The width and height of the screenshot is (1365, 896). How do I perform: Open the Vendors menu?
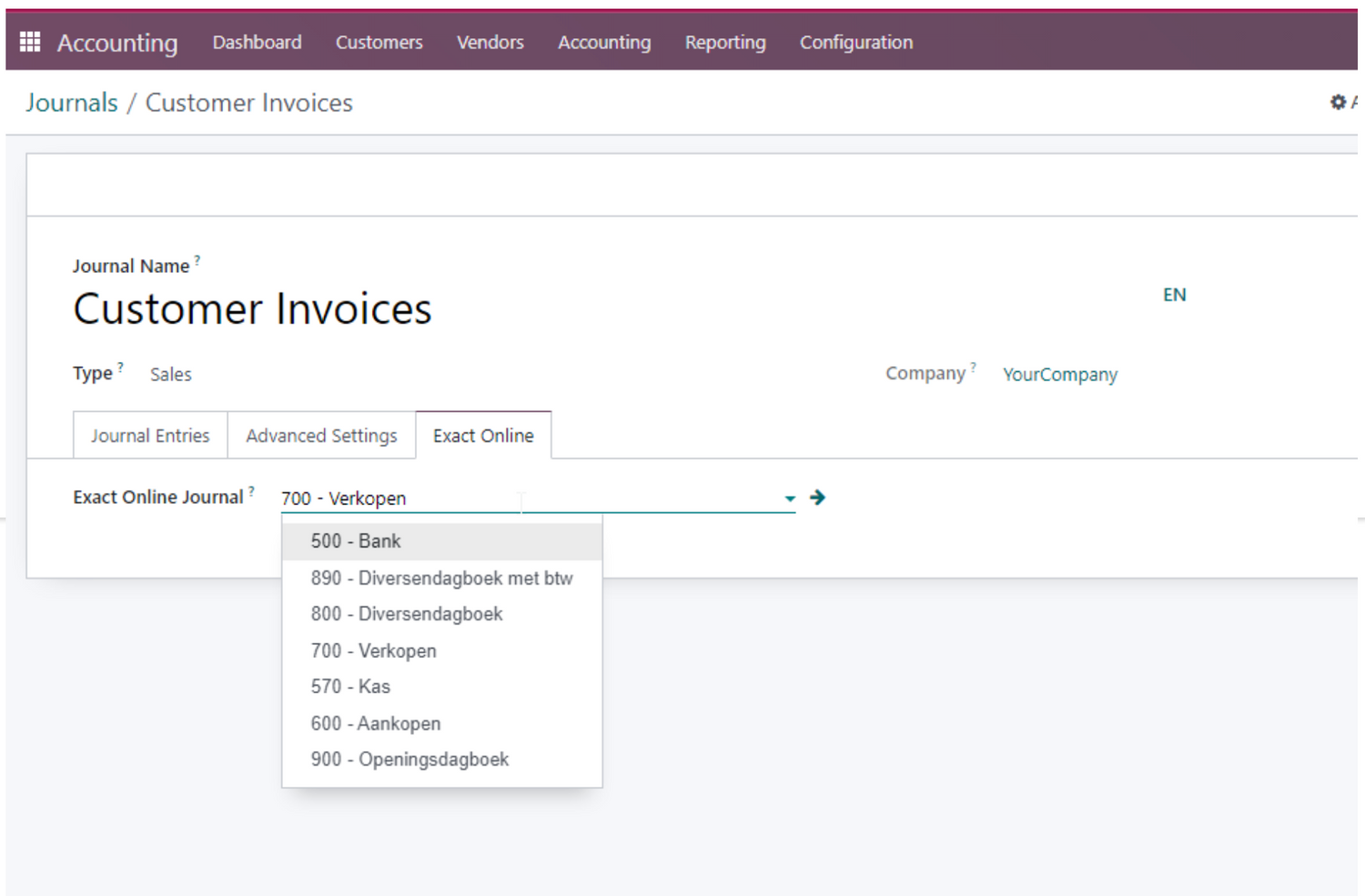(490, 43)
